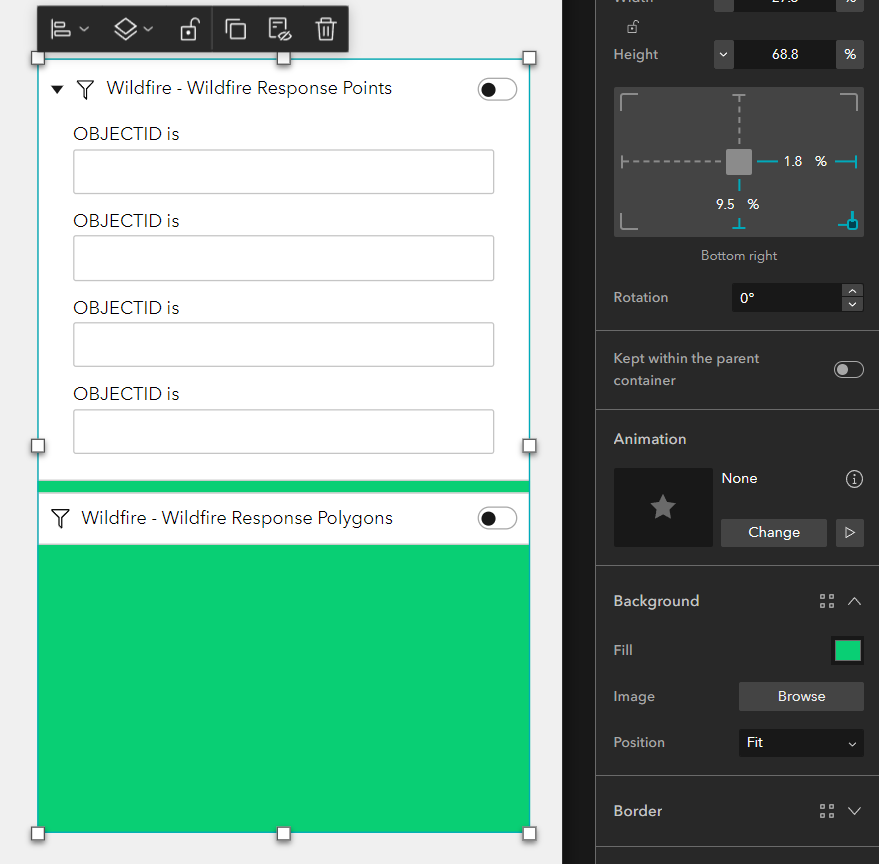Viewport: 879px width, 864px height.
Task: Select the top-left anchor in position grid
Action: (629, 102)
